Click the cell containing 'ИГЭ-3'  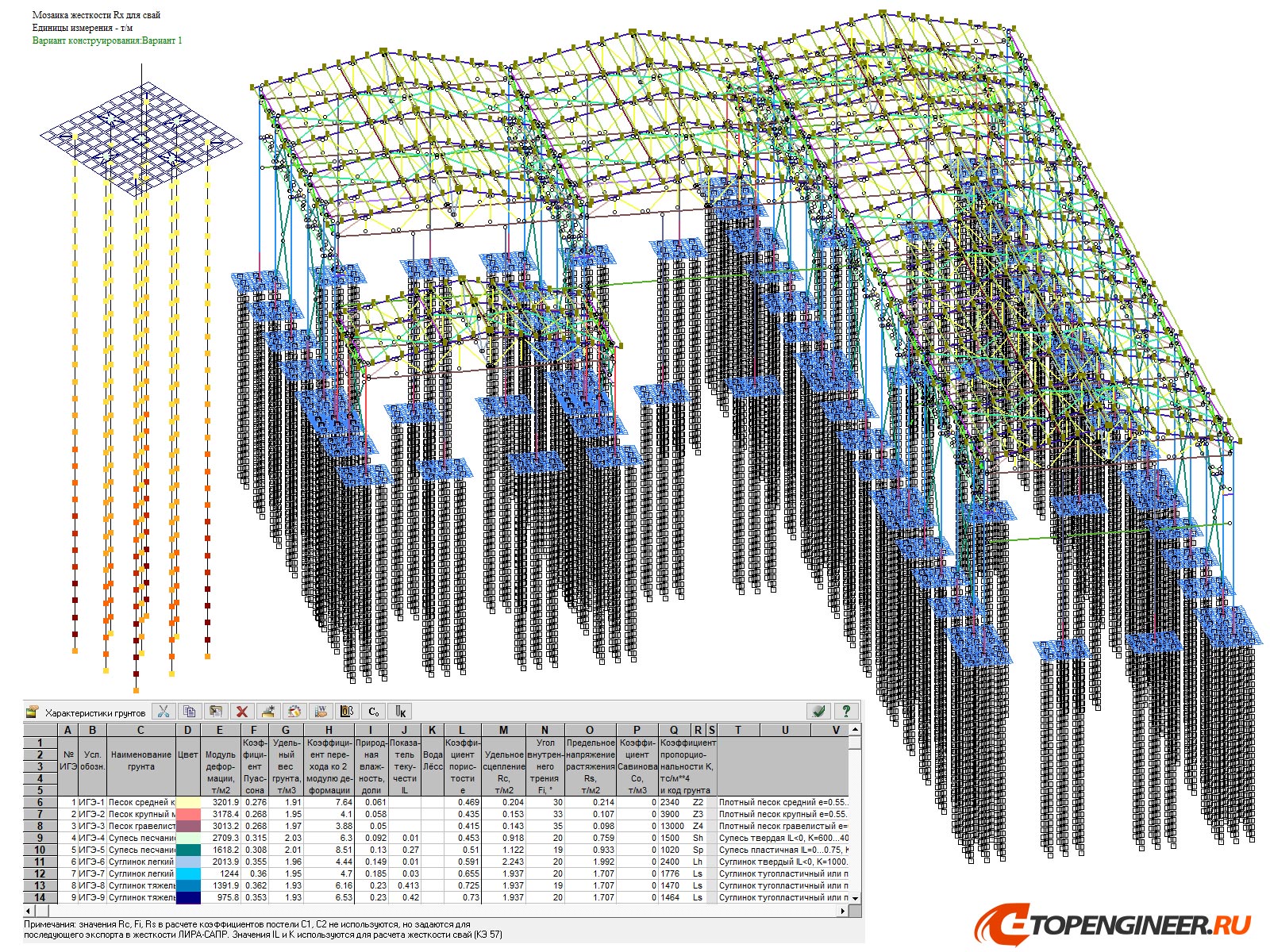[92, 826]
